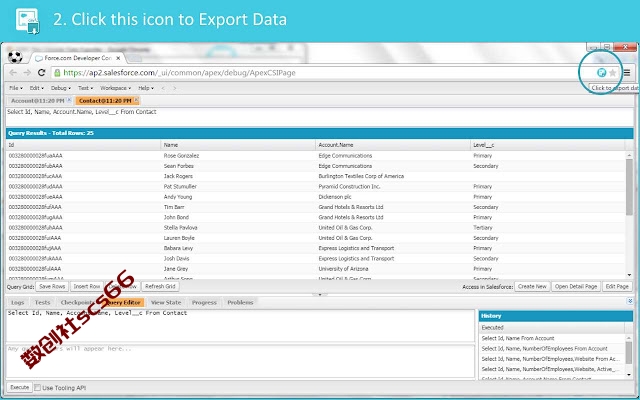
Task: Select the Andy Young row
Action: click(316, 197)
